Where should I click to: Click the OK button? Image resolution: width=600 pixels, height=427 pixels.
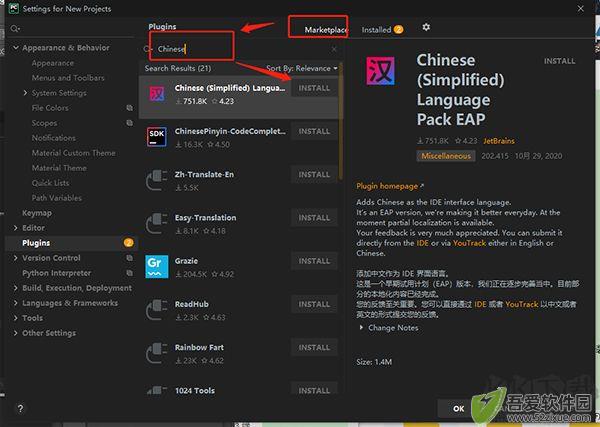click(458, 409)
